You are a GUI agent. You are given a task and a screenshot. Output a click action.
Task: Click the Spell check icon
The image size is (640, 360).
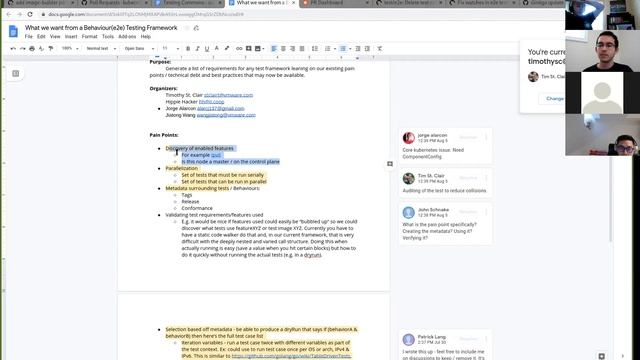[x=41, y=49]
